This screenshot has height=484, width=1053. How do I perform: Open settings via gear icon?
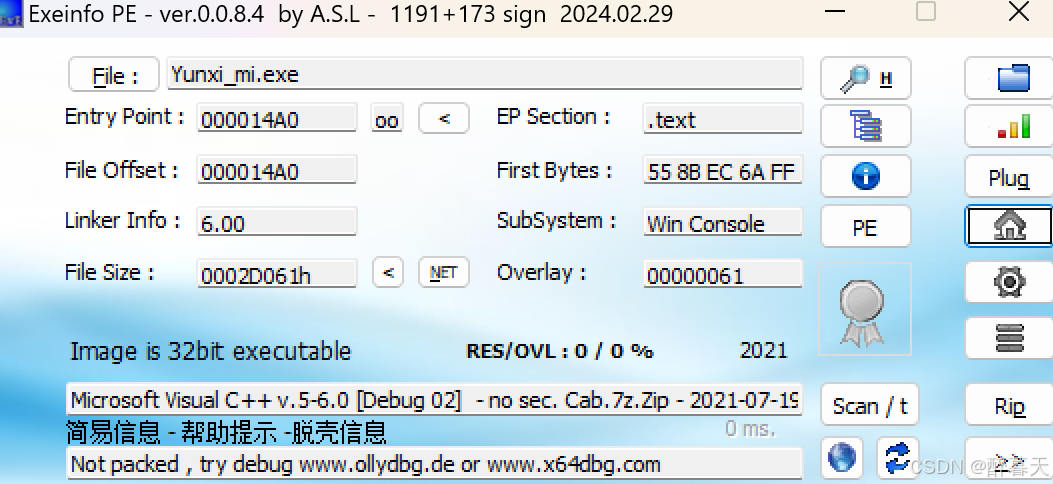tap(1009, 282)
